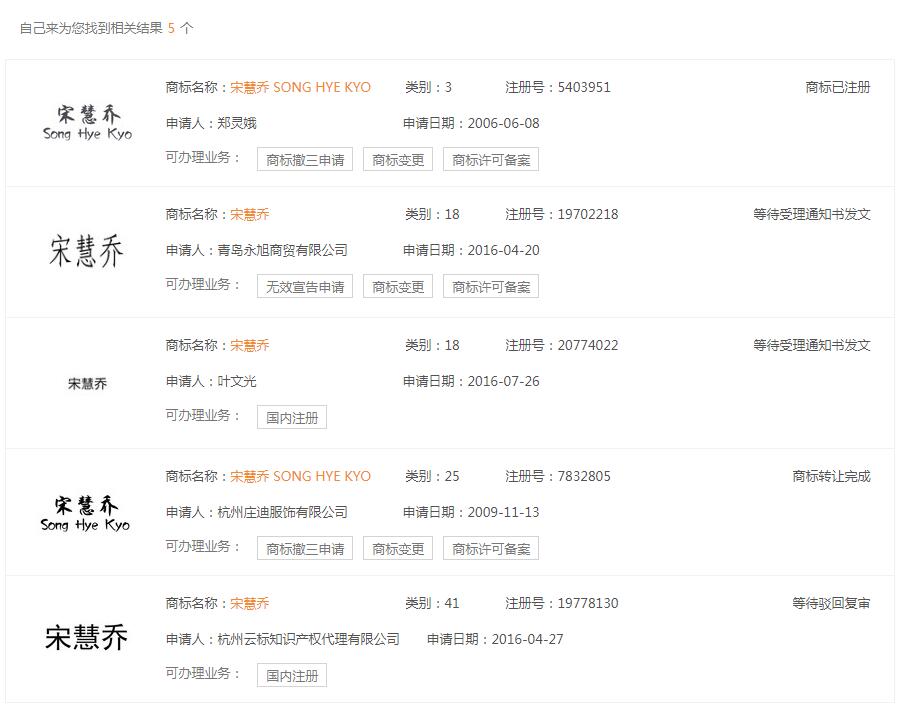Click status text 等待驳回复审
The height and width of the screenshot is (709, 903).
coord(832,603)
